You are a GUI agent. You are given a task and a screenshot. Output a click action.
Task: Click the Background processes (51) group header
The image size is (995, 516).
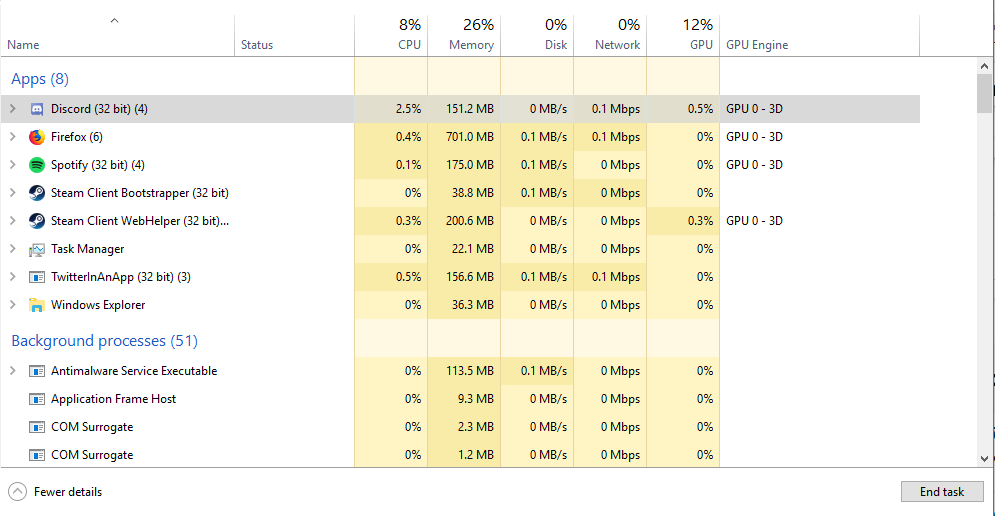coord(104,341)
